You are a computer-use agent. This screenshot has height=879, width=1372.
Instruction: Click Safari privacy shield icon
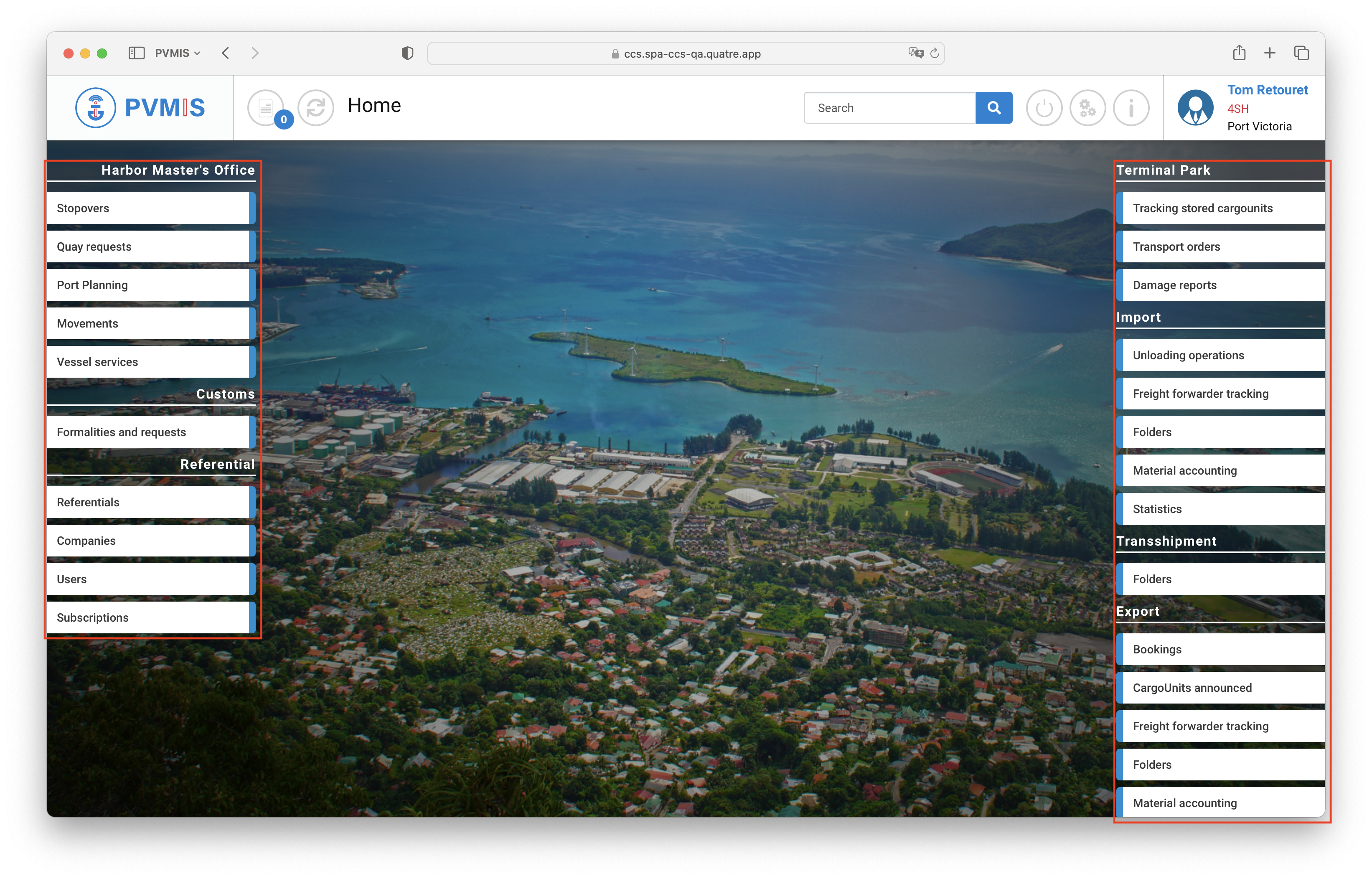click(x=407, y=53)
